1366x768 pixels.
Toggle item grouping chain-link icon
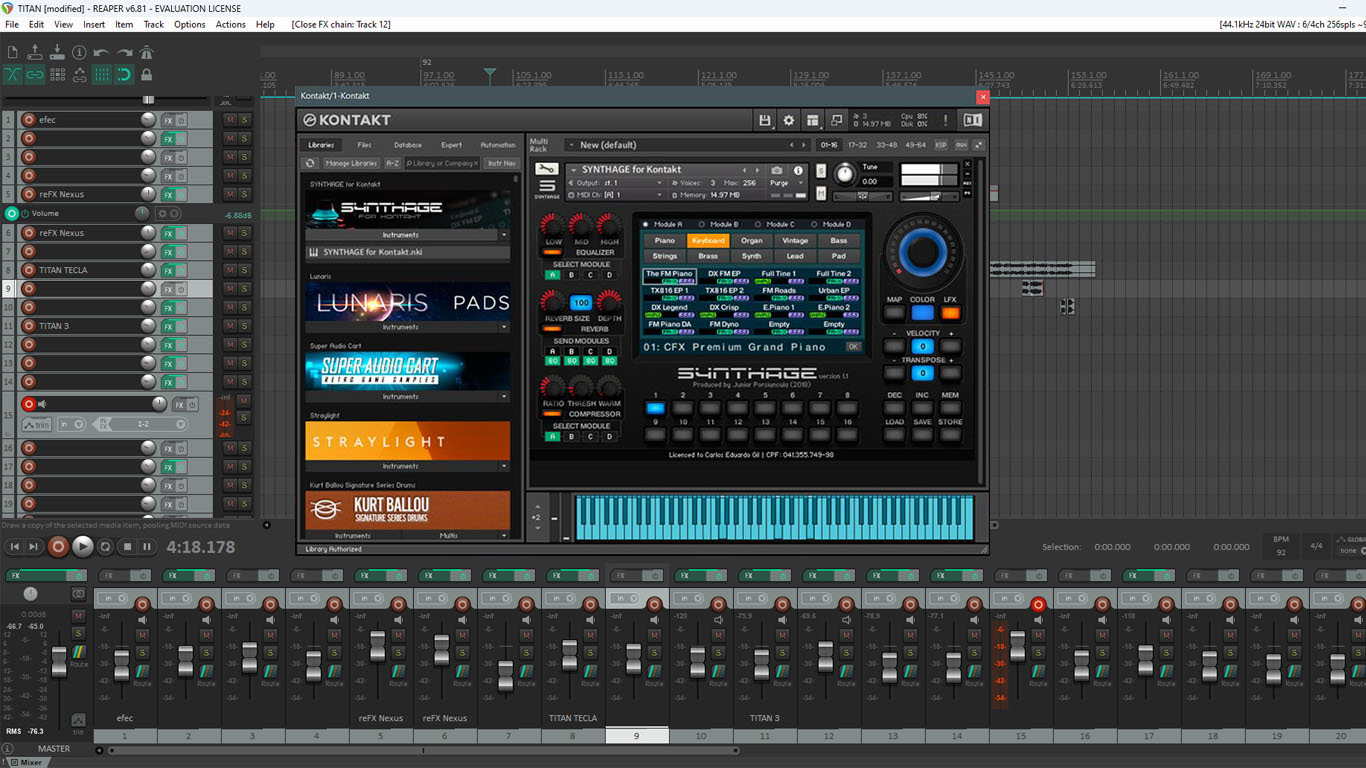35,74
